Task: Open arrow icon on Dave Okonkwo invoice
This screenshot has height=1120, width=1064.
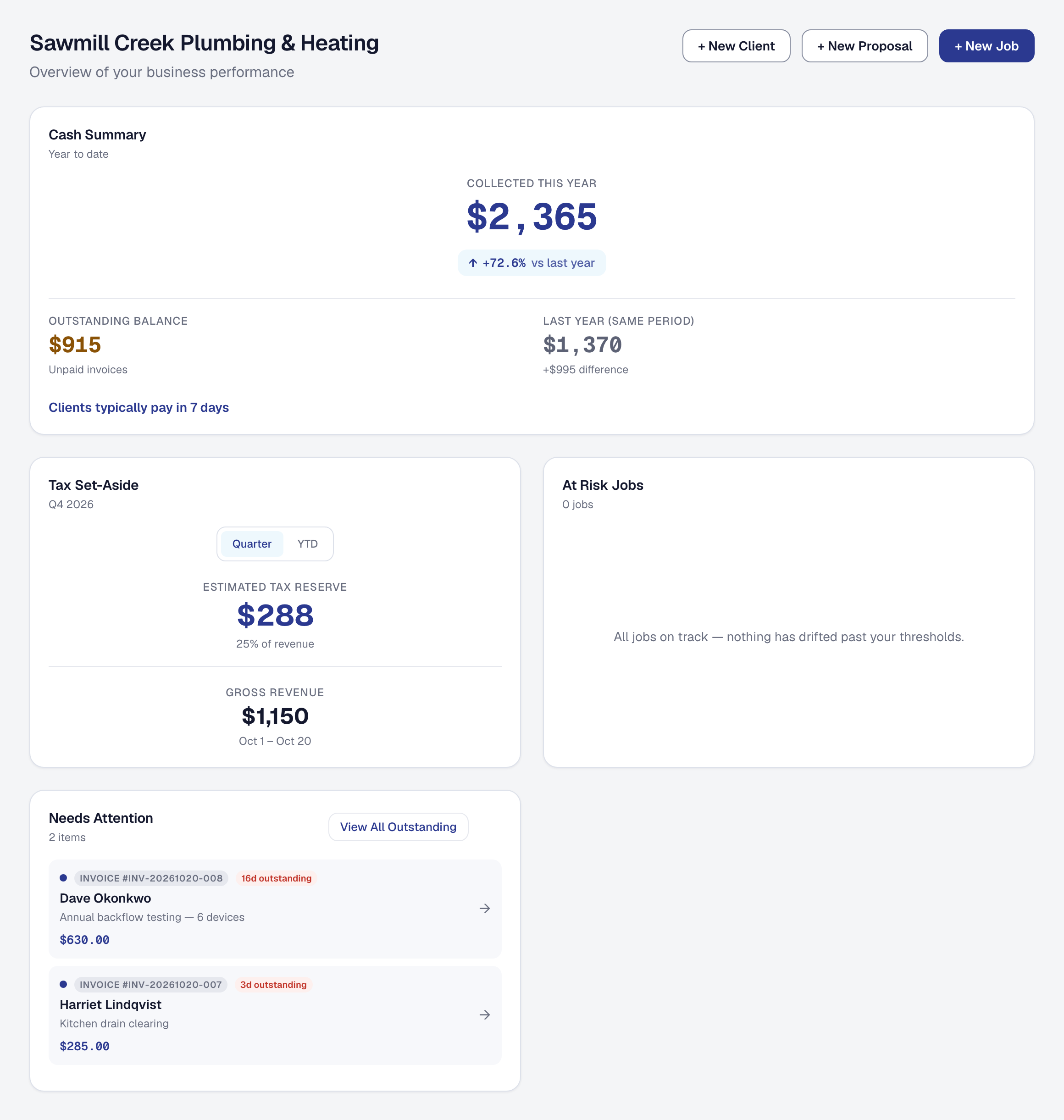Action: (x=484, y=909)
